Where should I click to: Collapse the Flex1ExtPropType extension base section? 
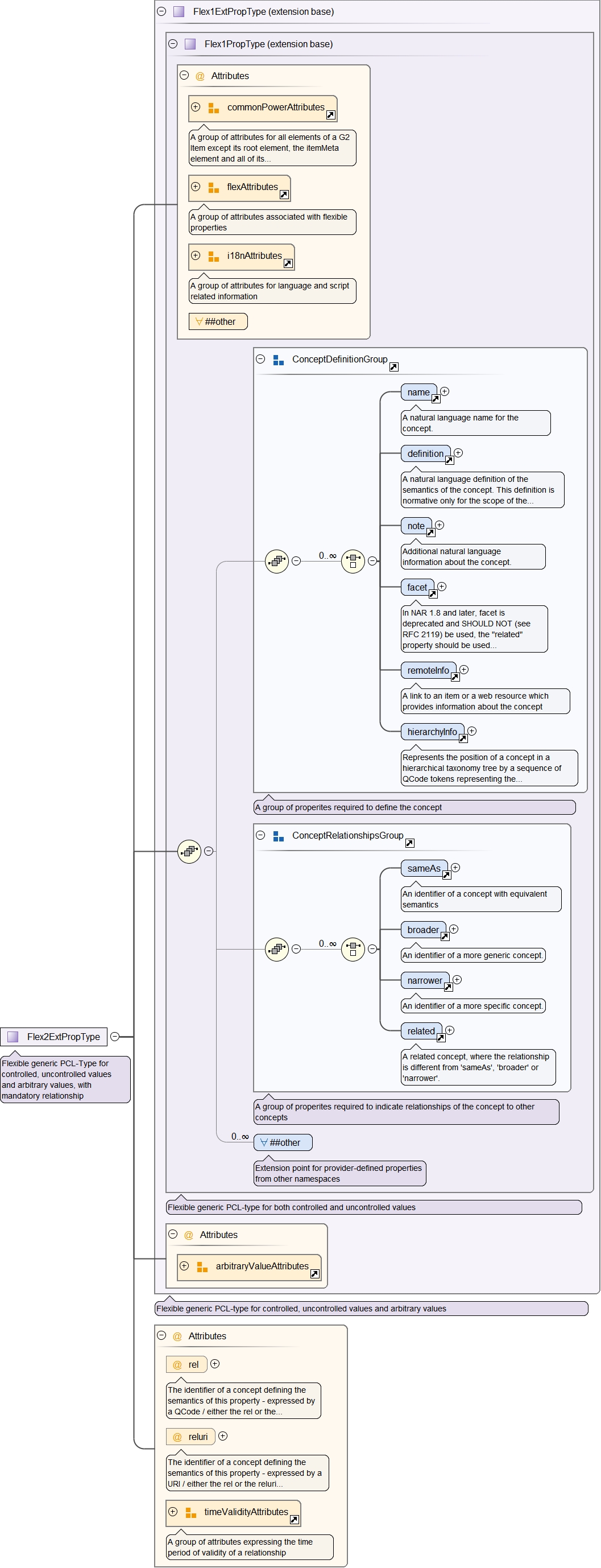pyautogui.click(x=162, y=11)
